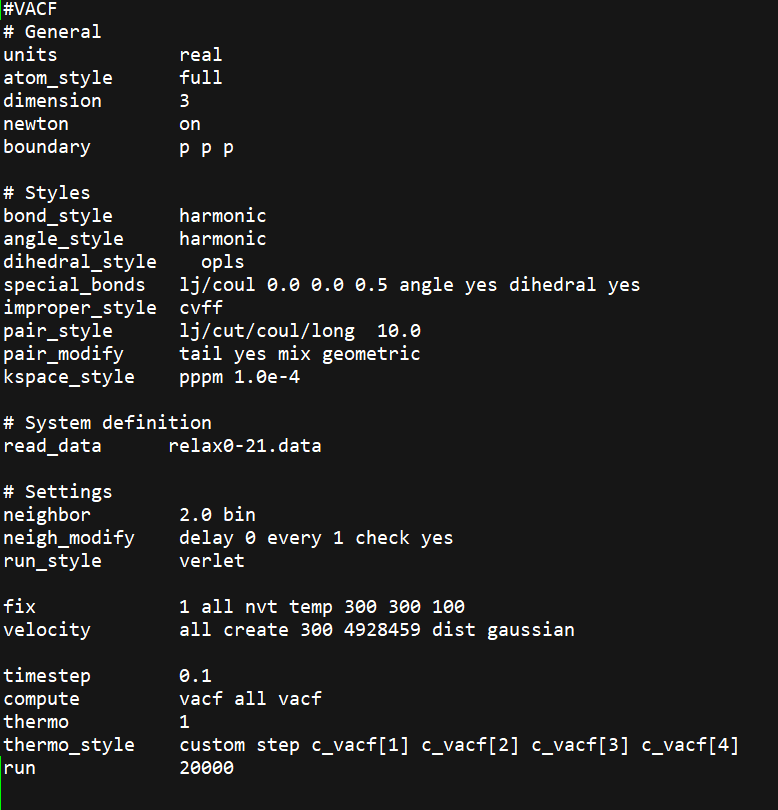Click the 'verlet' run_style value
778x810 pixels.
(212, 561)
